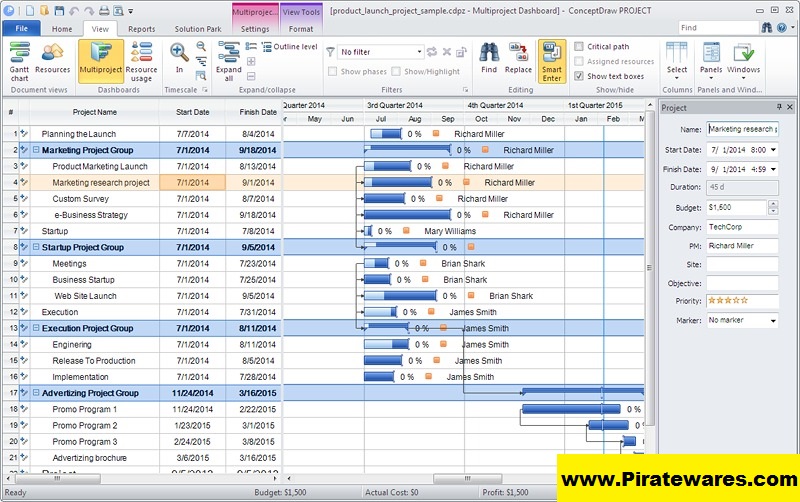Check the Assigned resources option
Viewport: 800px width, 502px height.
tap(580, 62)
